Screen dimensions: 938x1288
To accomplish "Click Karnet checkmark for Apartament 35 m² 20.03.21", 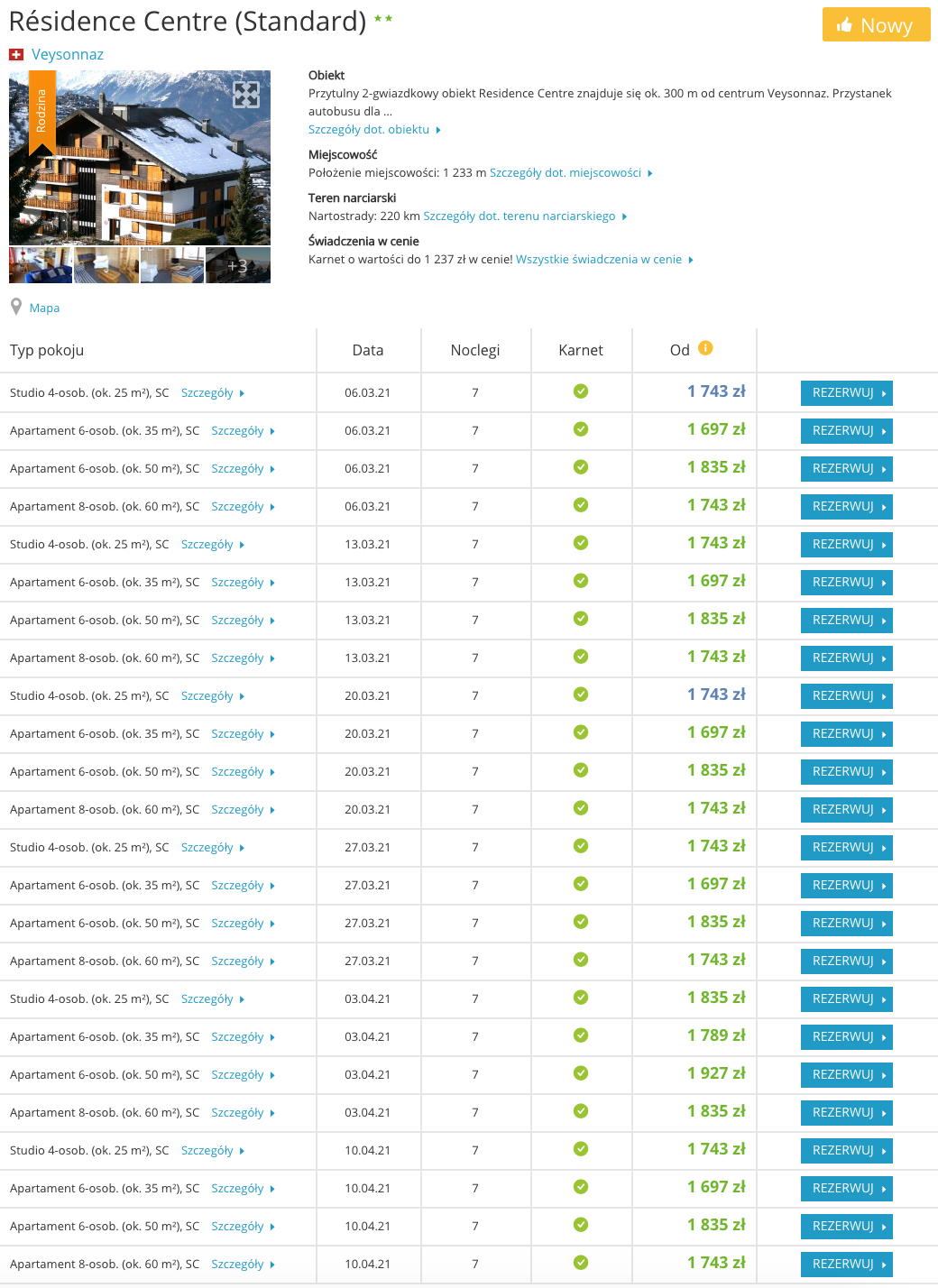I will 581,732.
